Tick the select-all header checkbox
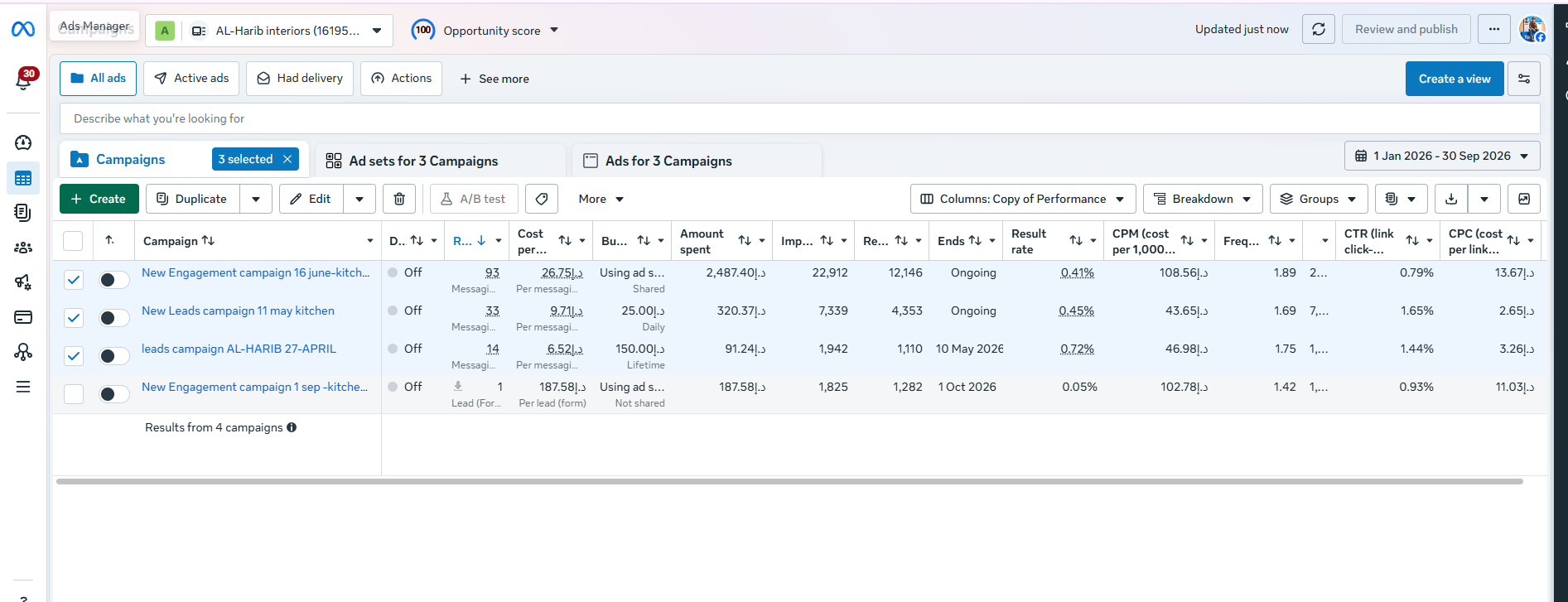1568x602 pixels. coord(73,241)
